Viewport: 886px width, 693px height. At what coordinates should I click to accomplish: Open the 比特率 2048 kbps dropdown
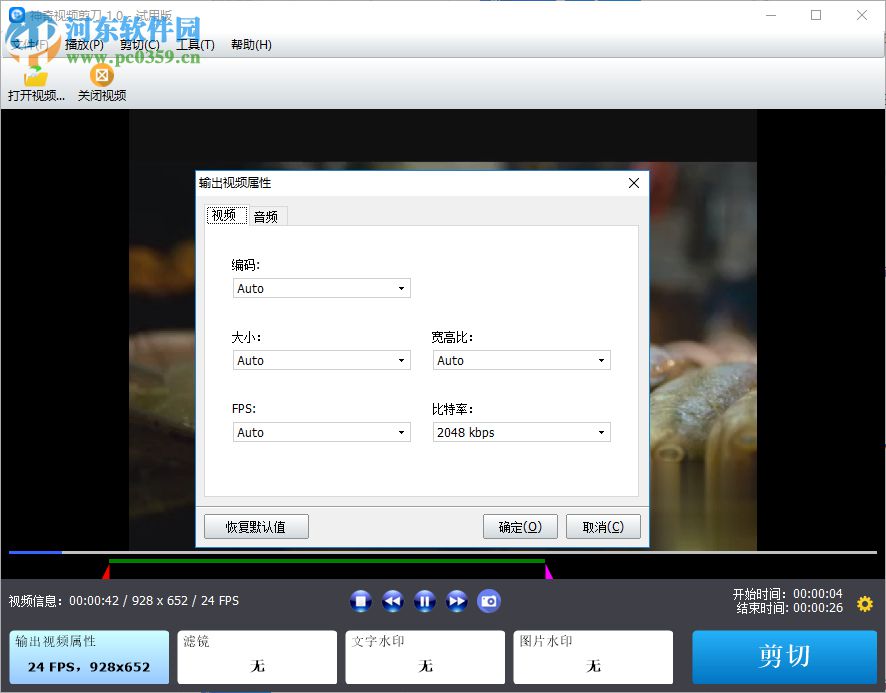[x=522, y=432]
